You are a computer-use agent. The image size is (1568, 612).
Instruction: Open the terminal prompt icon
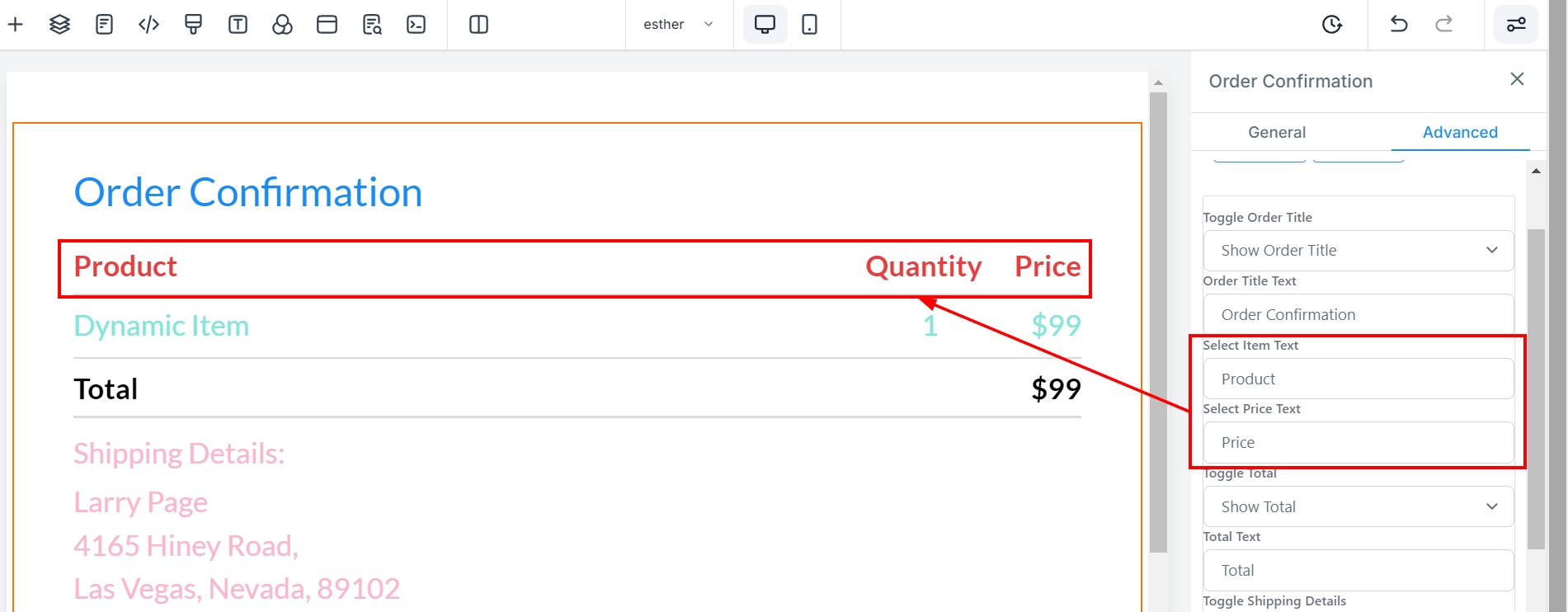(x=417, y=25)
